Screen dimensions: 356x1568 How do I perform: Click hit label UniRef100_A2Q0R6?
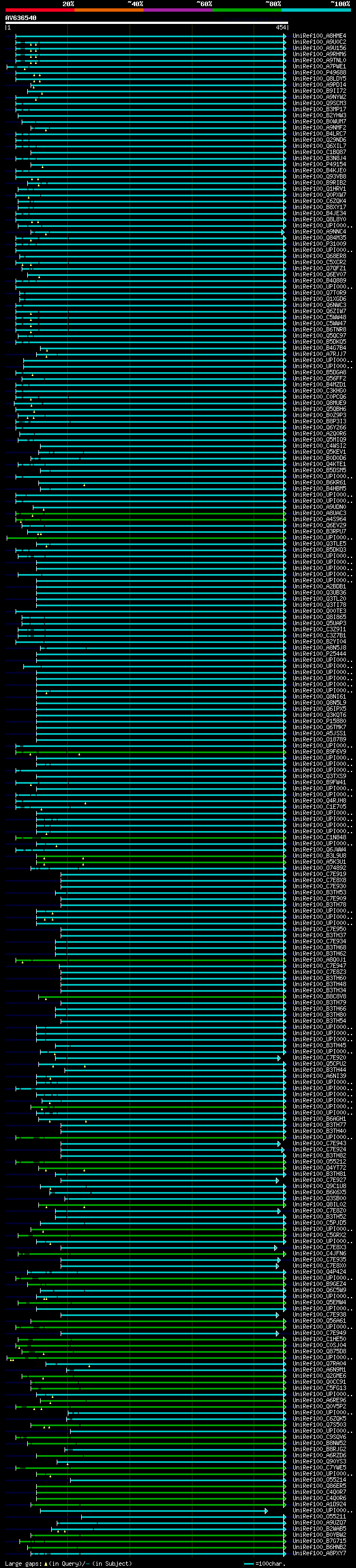tap(319, 433)
